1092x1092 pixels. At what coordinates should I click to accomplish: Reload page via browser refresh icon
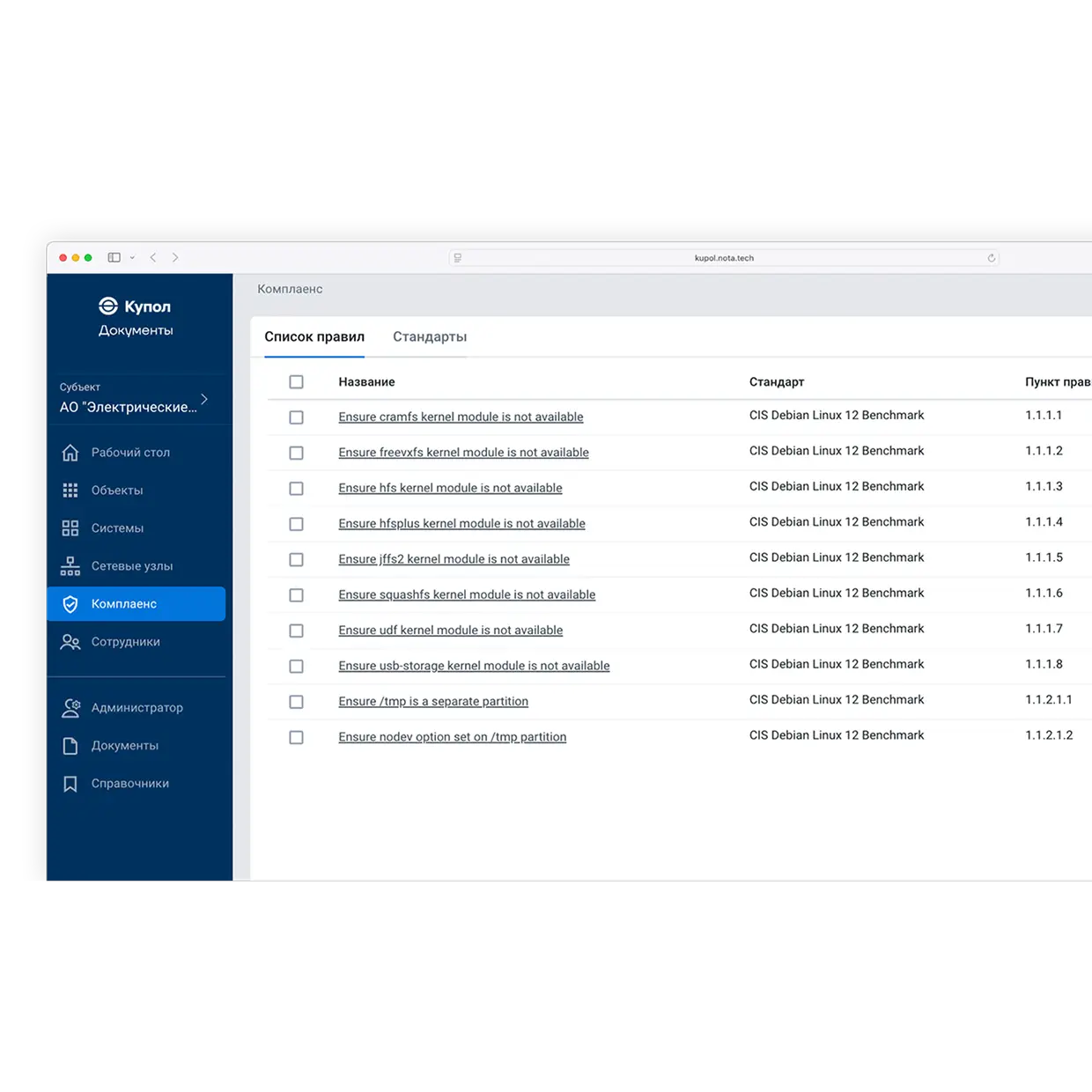point(992,258)
